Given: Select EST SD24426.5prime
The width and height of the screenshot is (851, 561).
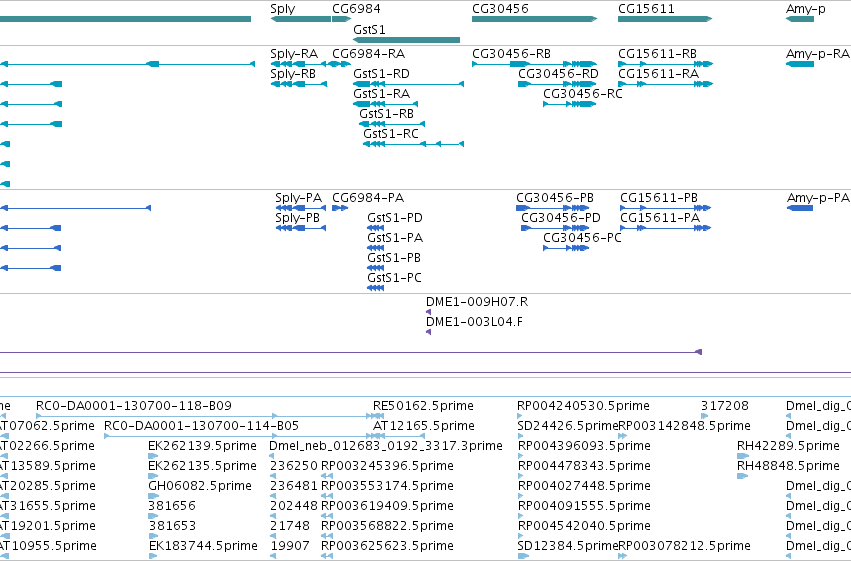Looking at the screenshot, I should 568,426.
